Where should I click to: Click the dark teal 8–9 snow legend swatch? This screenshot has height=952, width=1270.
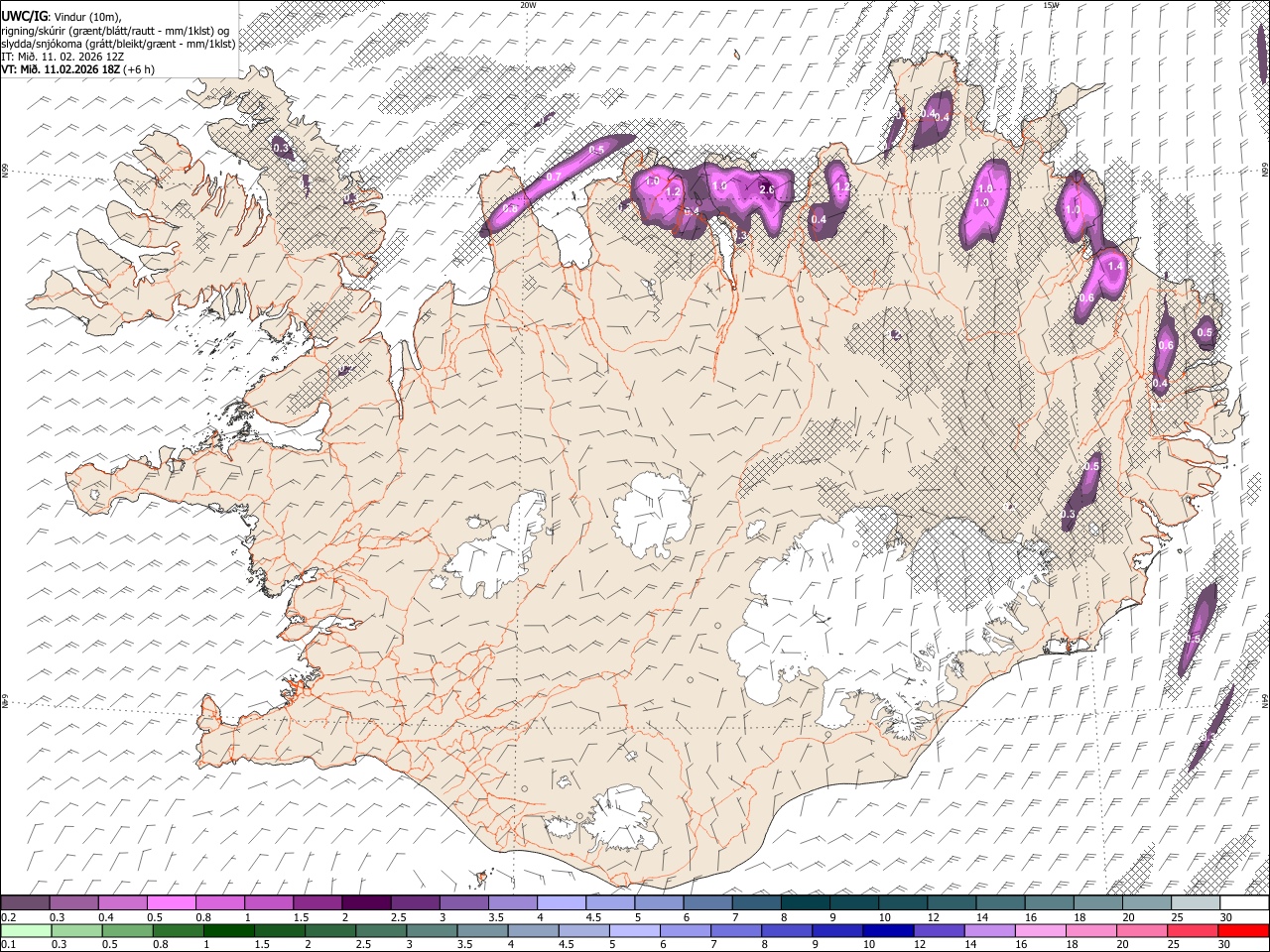pos(805,903)
